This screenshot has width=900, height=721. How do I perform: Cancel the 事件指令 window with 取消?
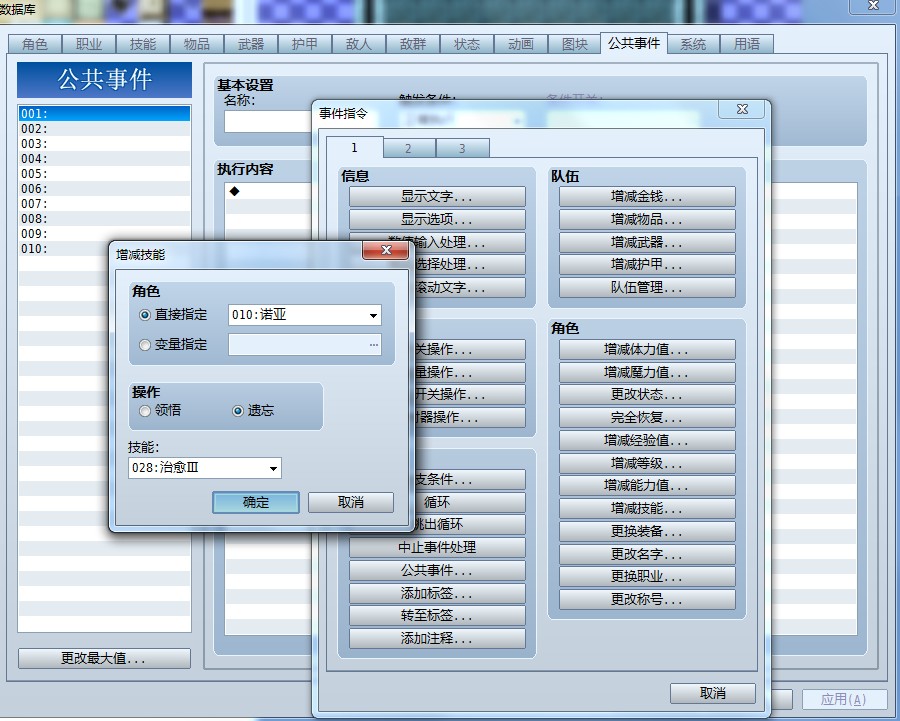[712, 693]
